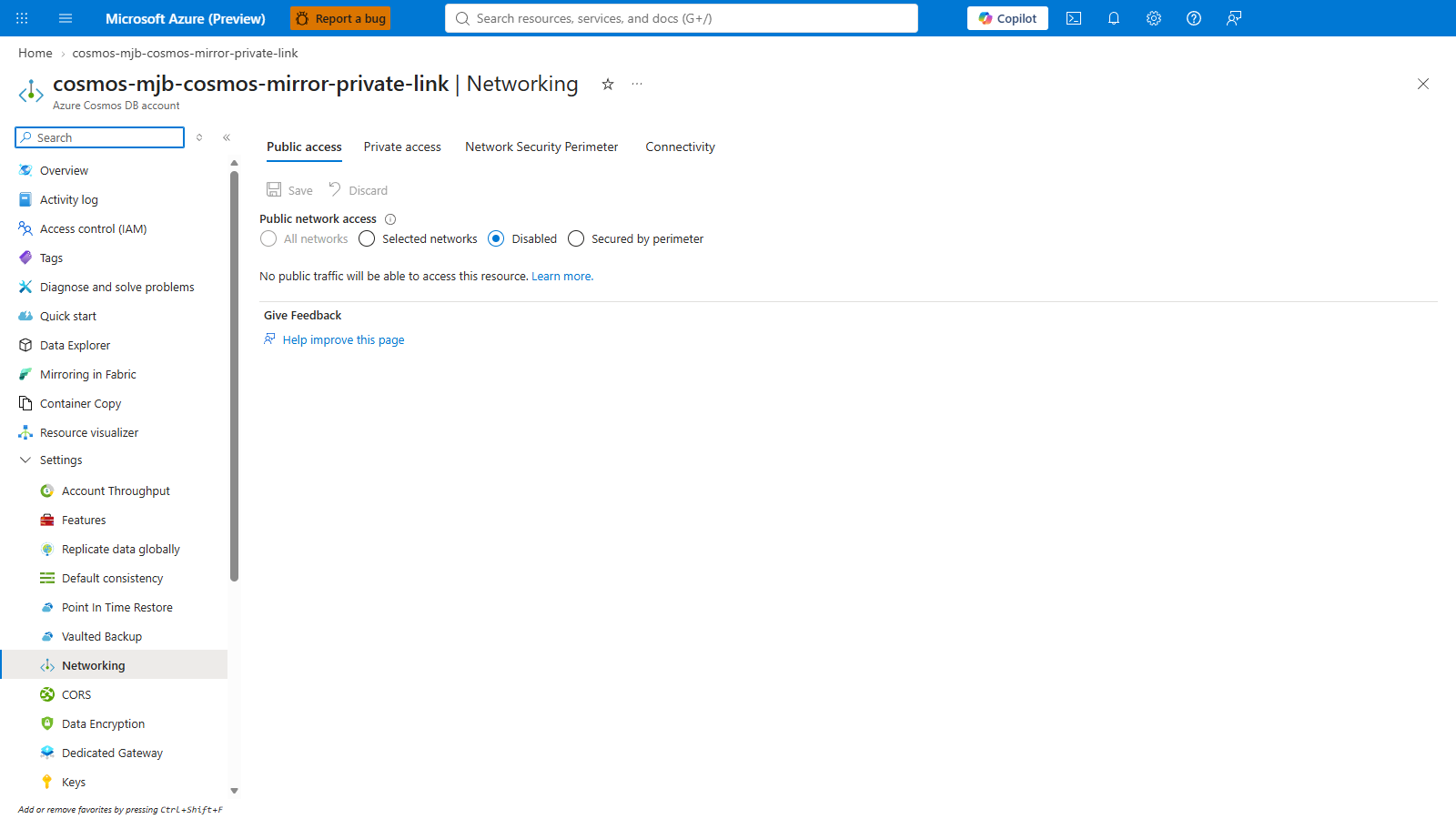Go to Home breadcrumb link

35,53
